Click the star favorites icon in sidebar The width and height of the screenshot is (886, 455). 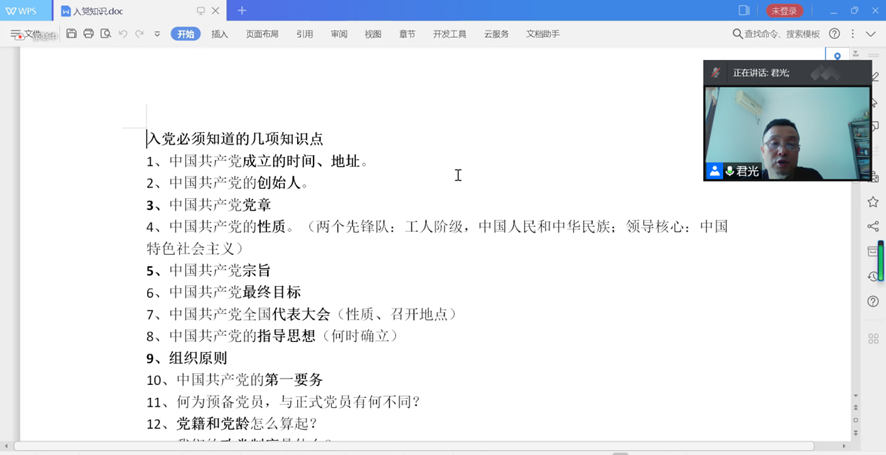(x=873, y=202)
